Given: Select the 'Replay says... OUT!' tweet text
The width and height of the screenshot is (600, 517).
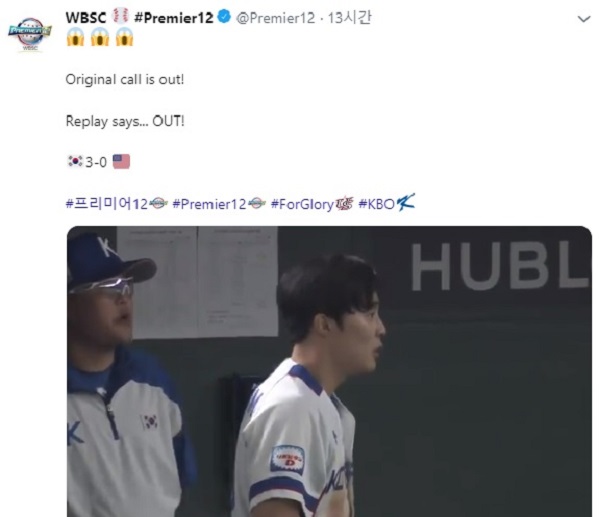Looking at the screenshot, I should (x=125, y=121).
